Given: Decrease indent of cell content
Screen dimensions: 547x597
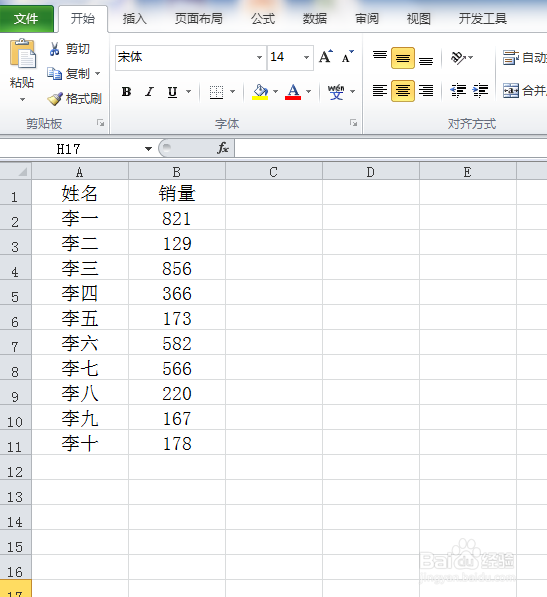Looking at the screenshot, I should [458, 91].
